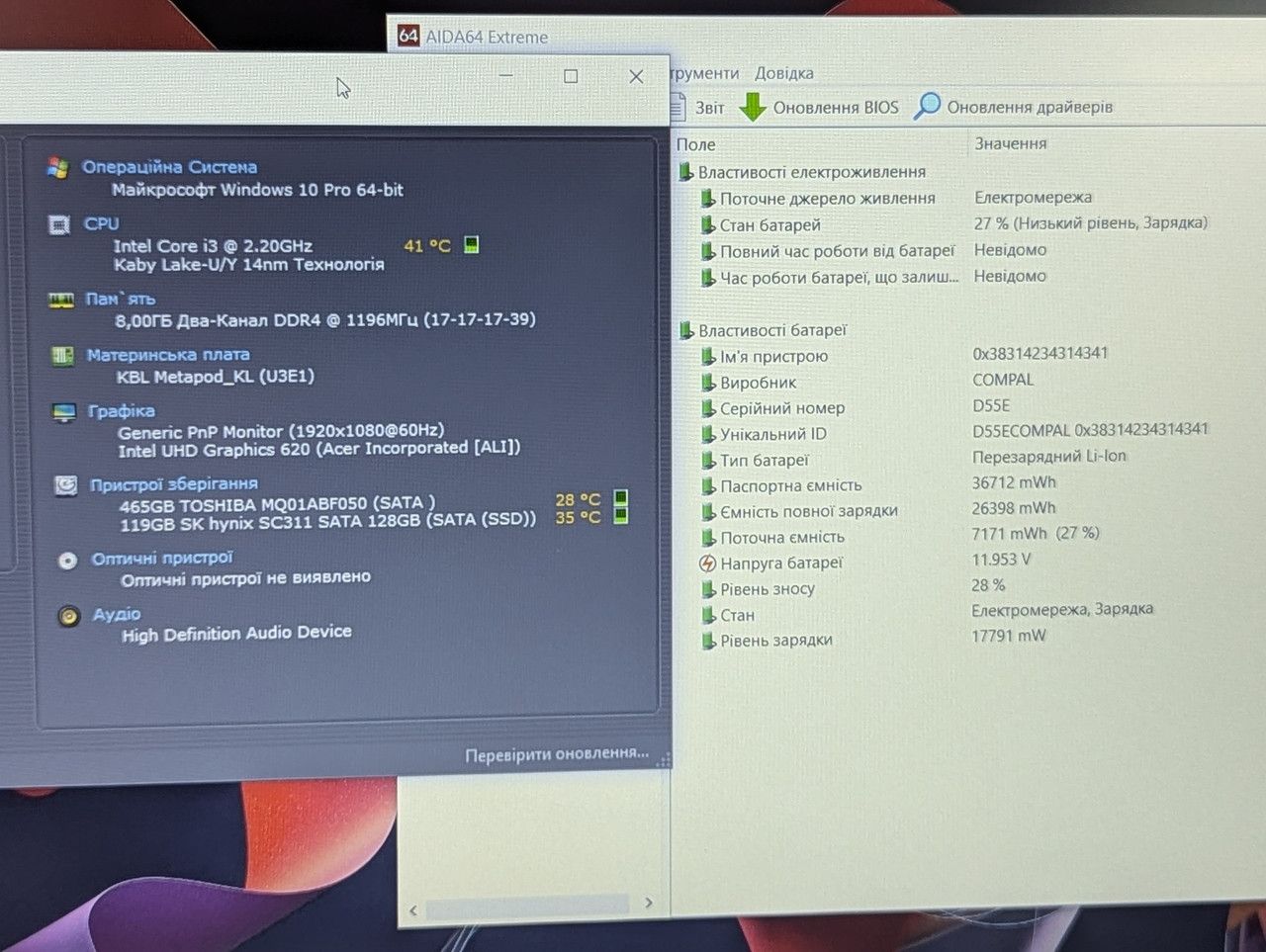The image size is (1266, 952).
Task: Click the green arrow Оновлення BIOS icon
Action: coord(753,107)
